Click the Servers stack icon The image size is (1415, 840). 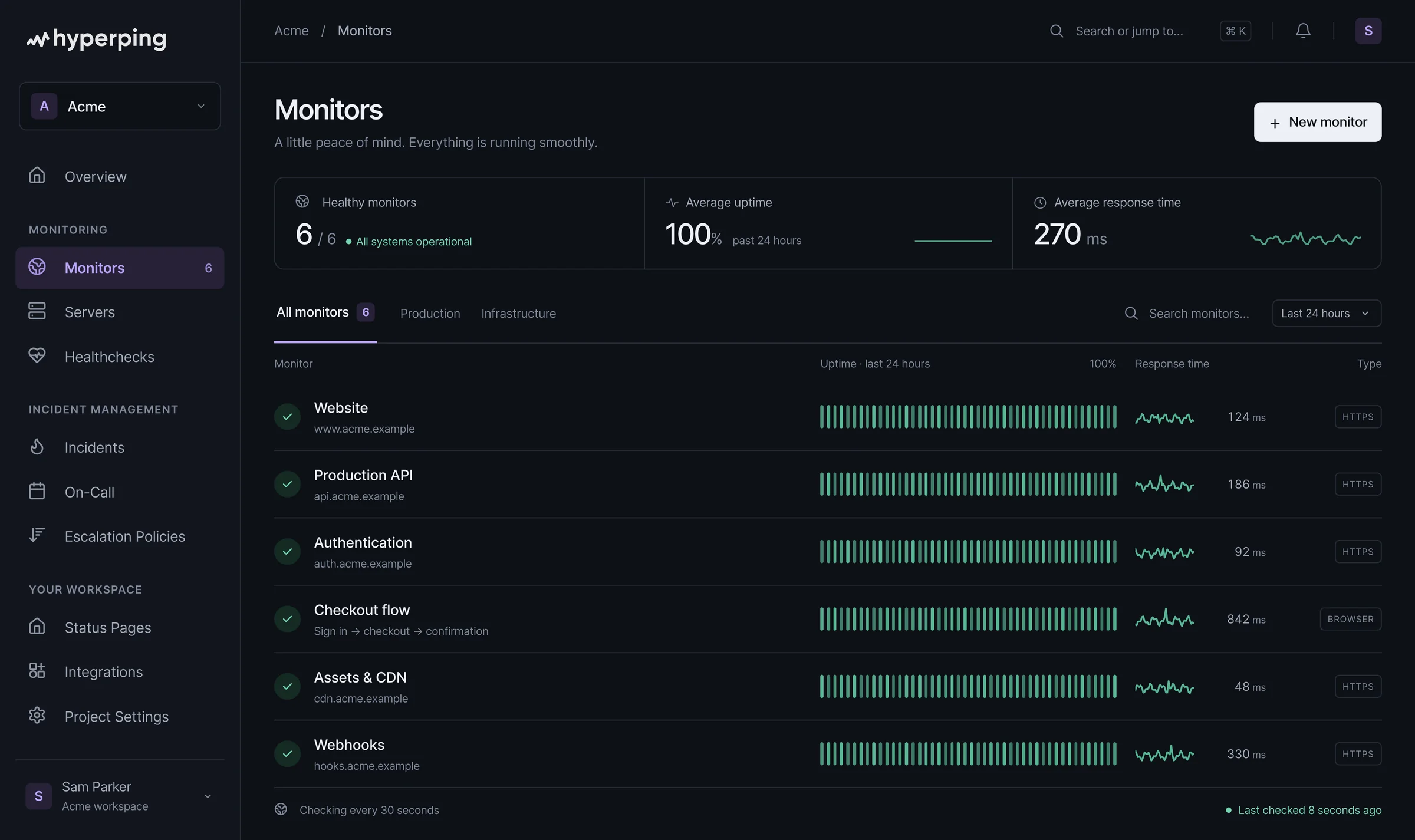[x=37, y=311]
